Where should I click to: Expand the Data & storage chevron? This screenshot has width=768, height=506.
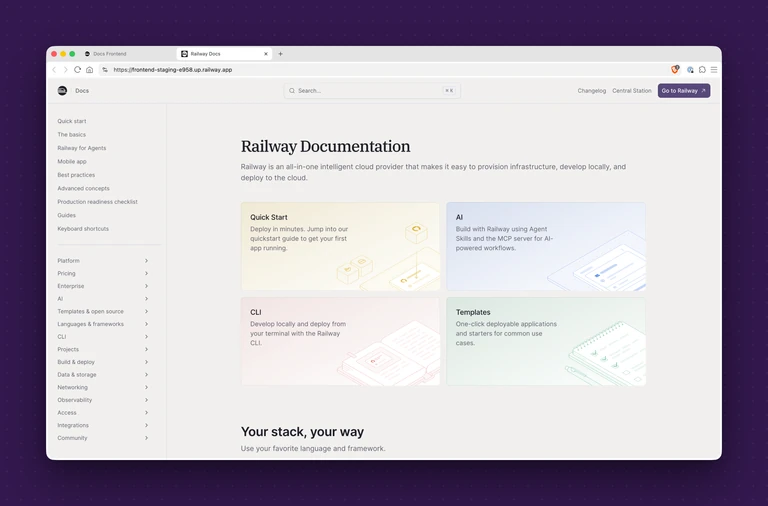click(x=146, y=375)
